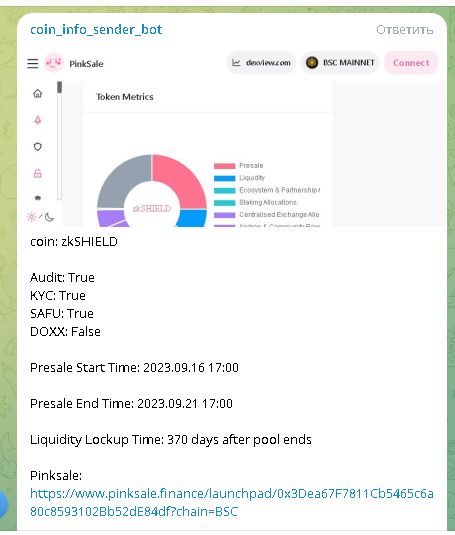Select the Home icon in sidebar
This screenshot has width=455, height=535.
(x=38, y=93)
